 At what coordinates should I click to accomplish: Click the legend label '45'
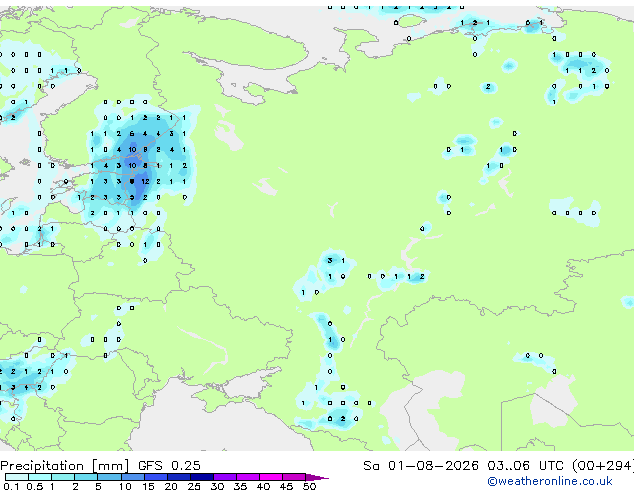pos(286,486)
